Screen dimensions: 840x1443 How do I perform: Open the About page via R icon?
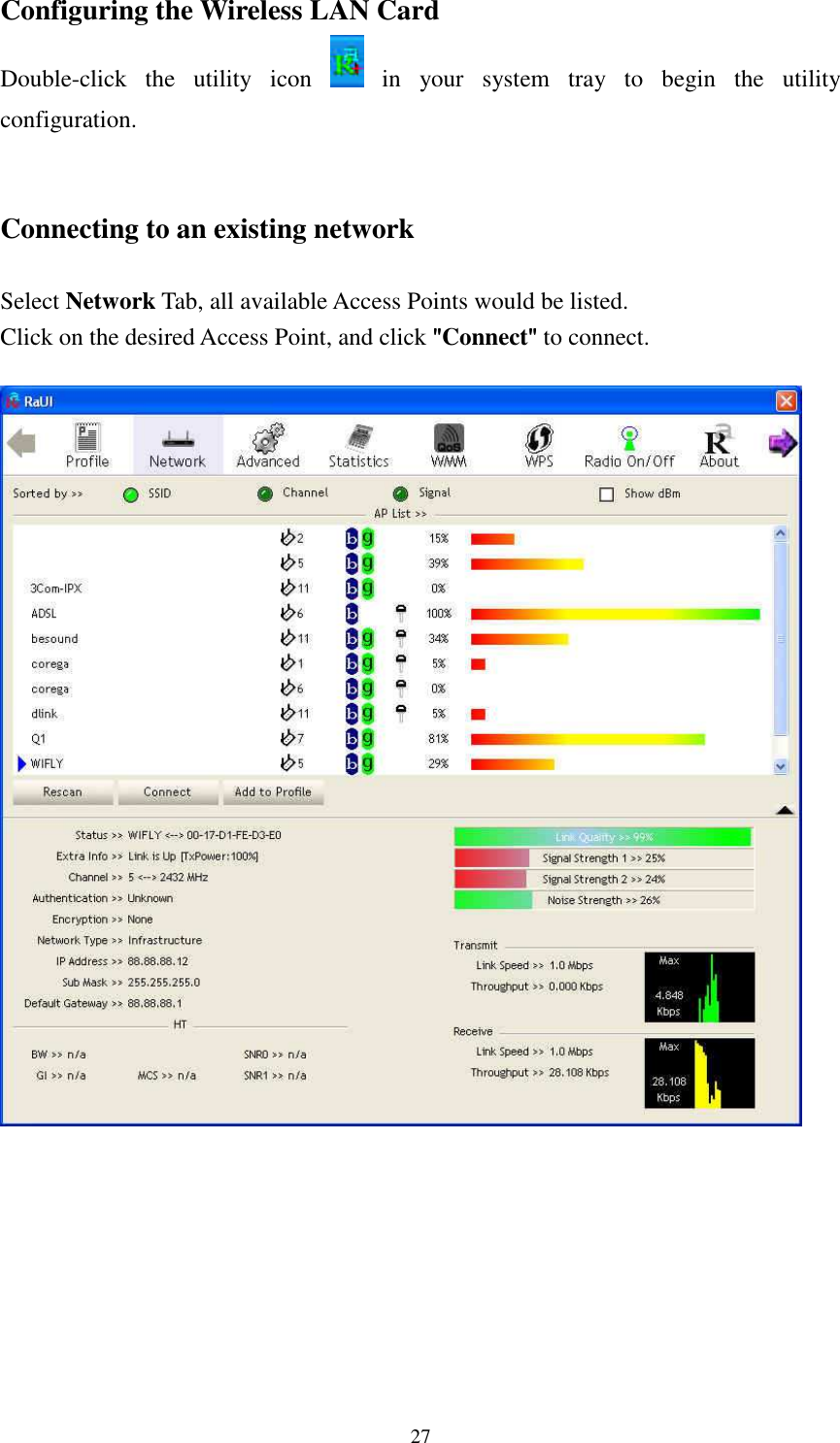718,442
